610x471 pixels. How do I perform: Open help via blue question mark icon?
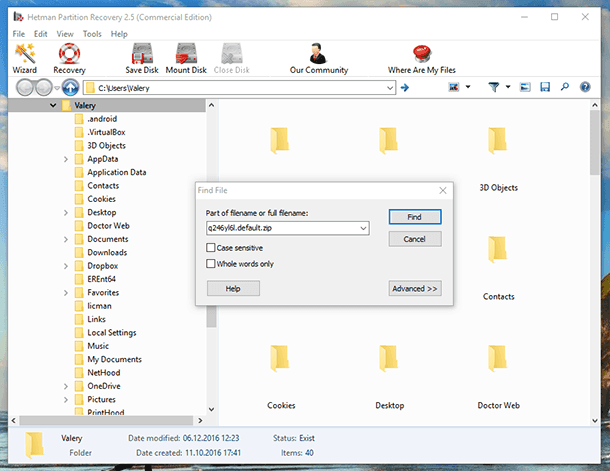click(585, 87)
